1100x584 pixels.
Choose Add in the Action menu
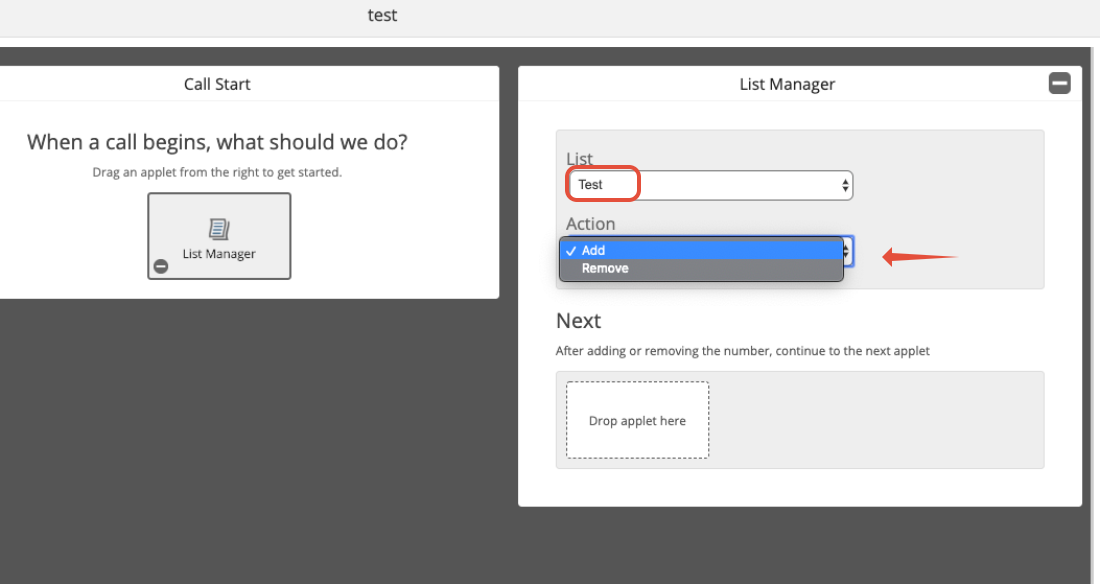click(x=701, y=250)
